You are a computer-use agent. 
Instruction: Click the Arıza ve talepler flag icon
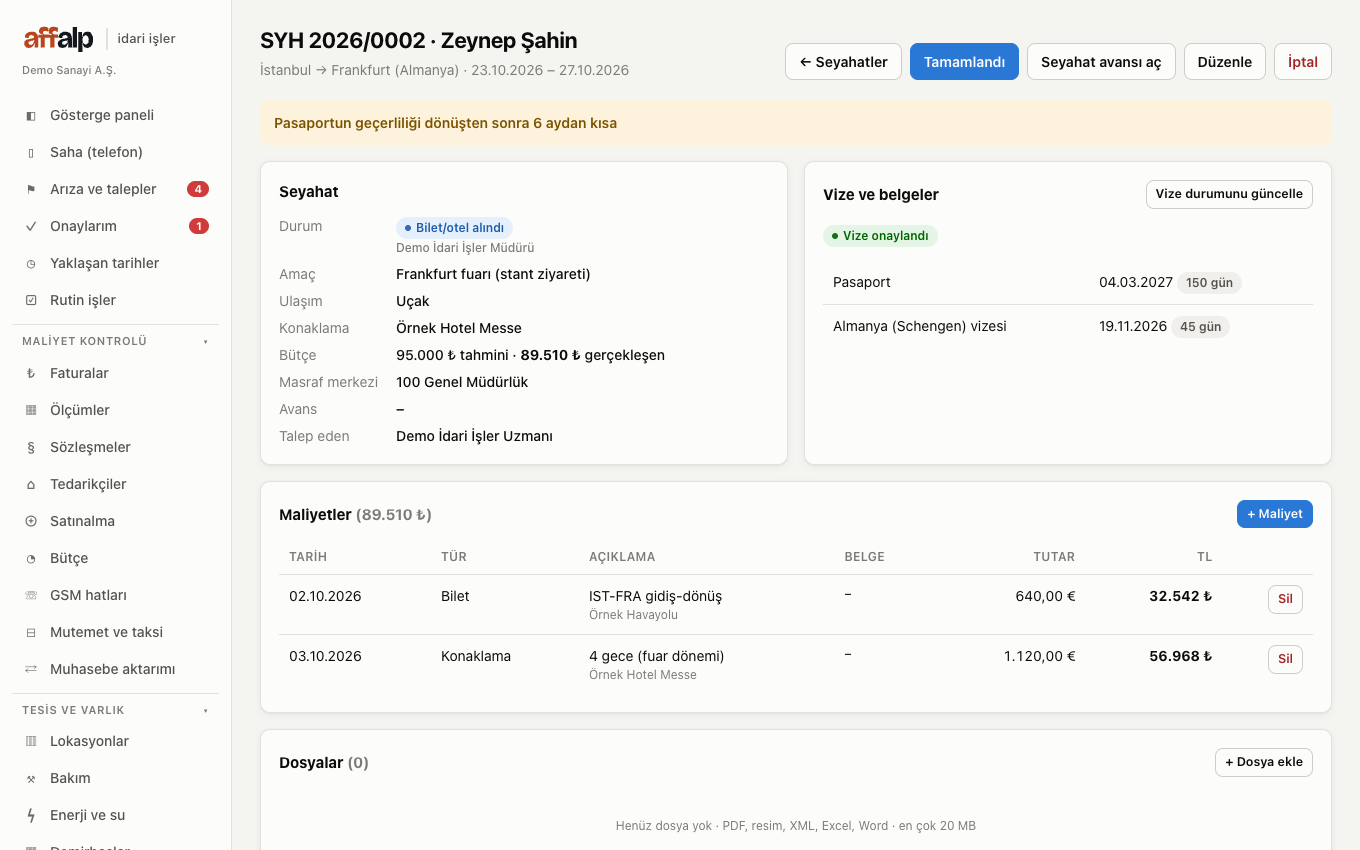click(x=31, y=189)
